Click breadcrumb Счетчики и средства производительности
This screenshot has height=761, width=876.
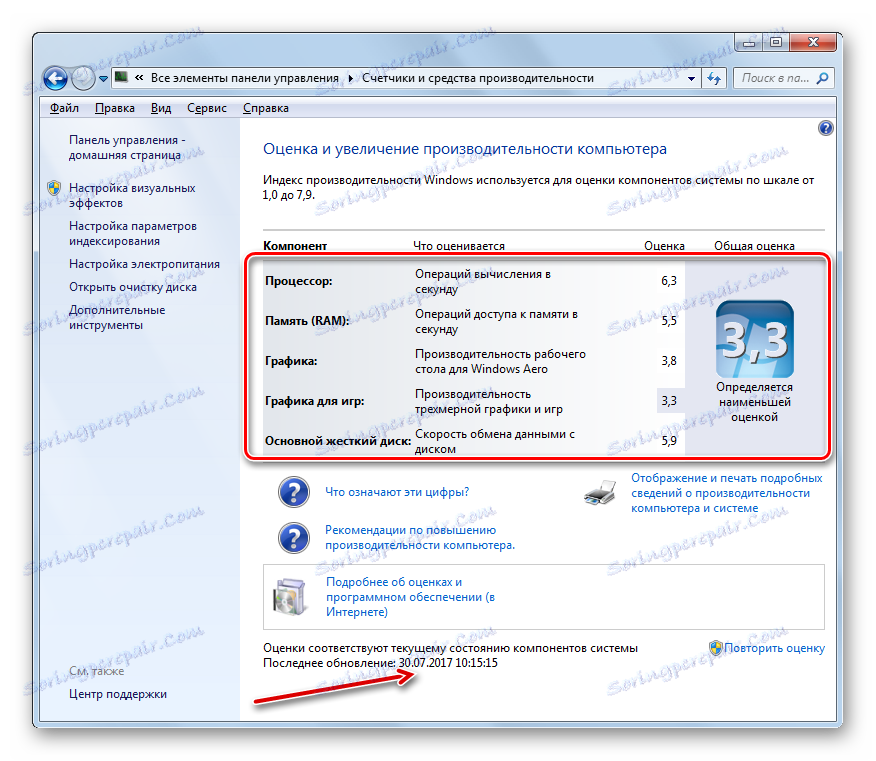pos(478,78)
